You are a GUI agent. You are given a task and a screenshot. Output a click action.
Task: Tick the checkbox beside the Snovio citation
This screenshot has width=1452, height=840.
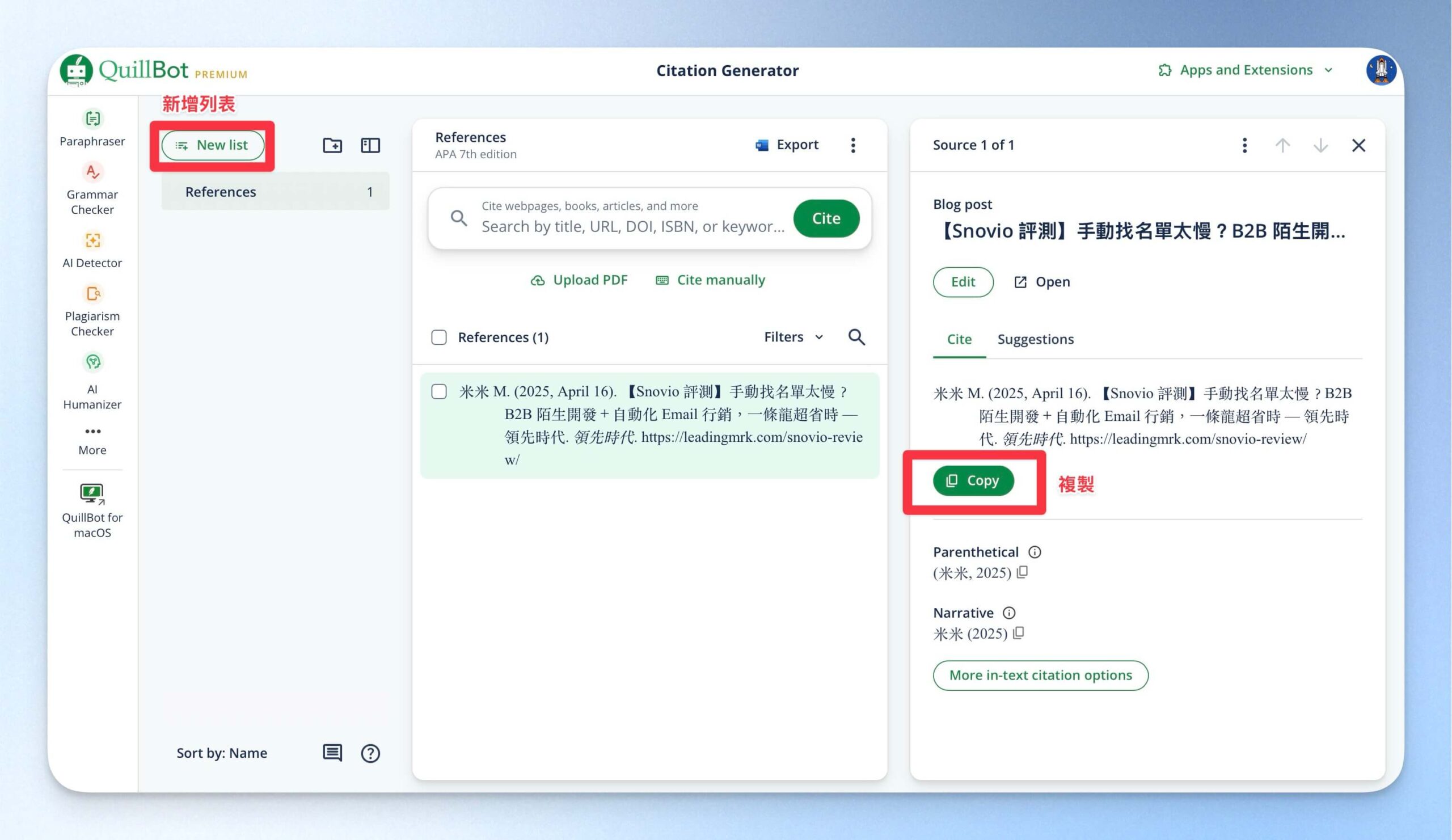coord(439,392)
